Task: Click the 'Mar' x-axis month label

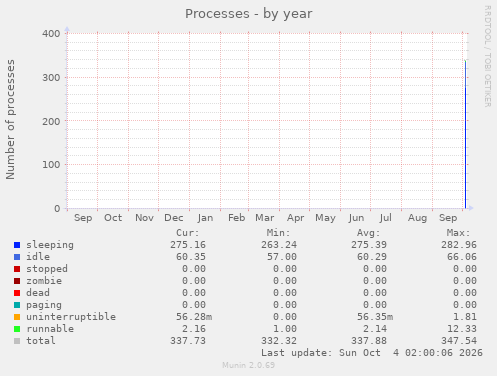Action: [x=265, y=218]
